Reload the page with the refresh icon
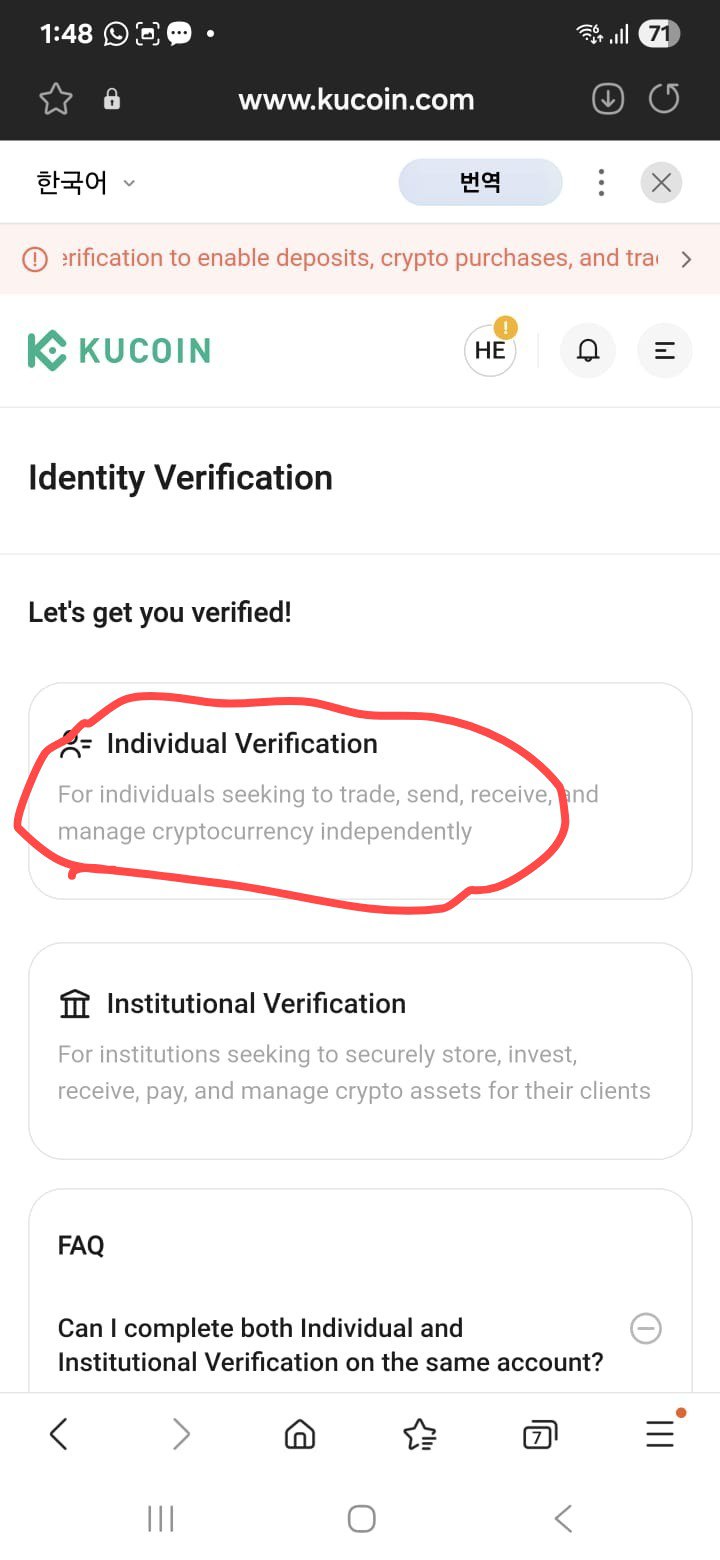The width and height of the screenshot is (720, 1560). pyautogui.click(x=664, y=99)
